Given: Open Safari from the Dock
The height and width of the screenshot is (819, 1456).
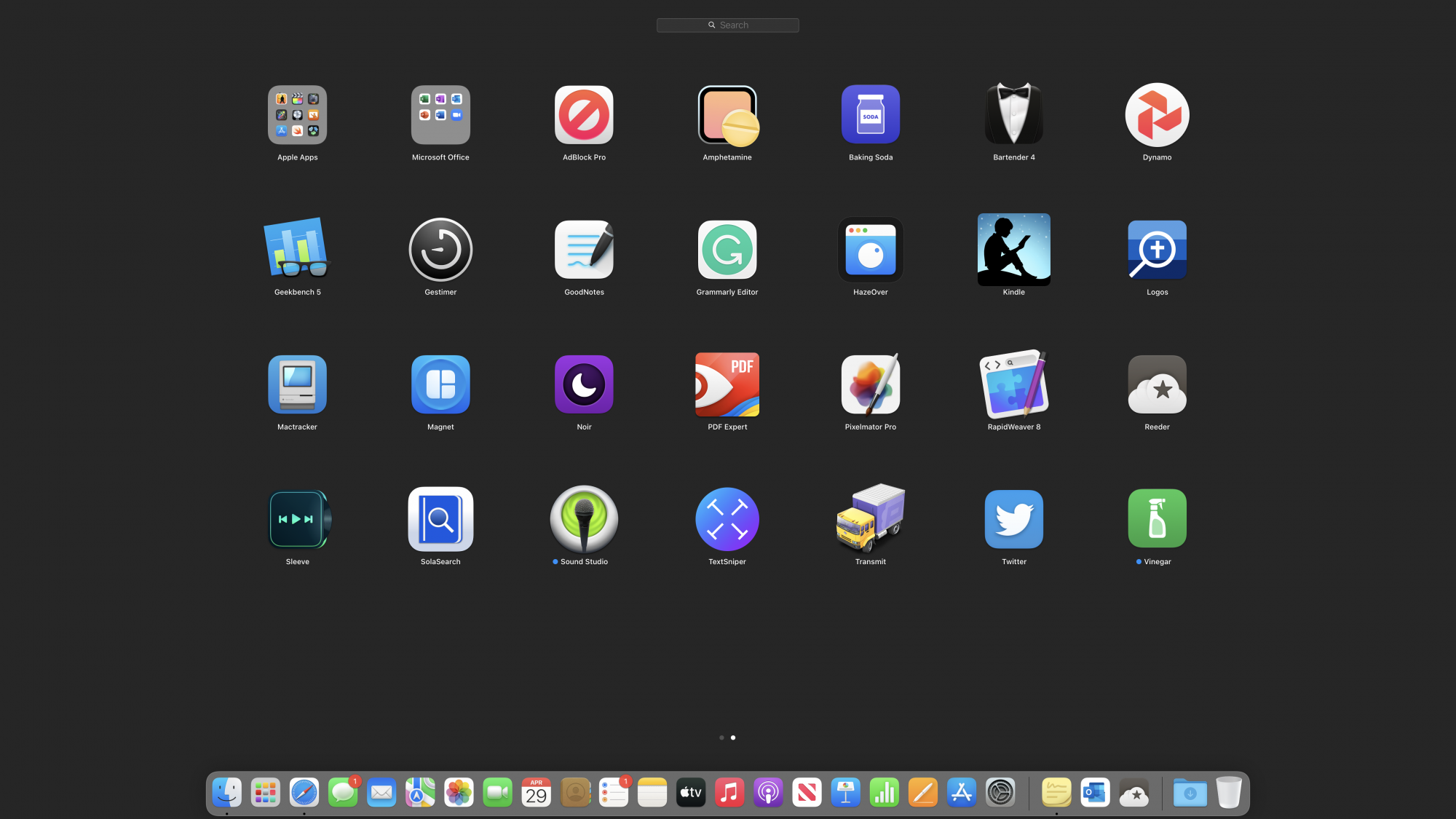Looking at the screenshot, I should 304,793.
